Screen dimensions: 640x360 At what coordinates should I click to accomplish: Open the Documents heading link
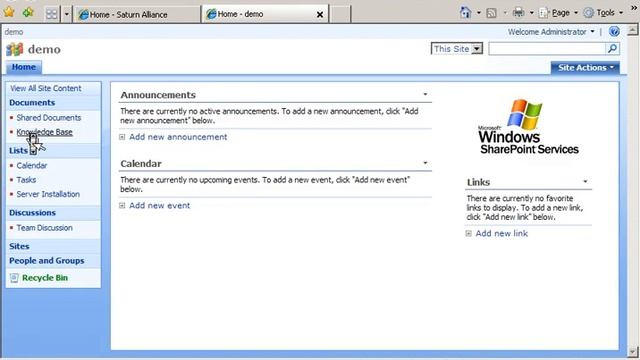[32, 103]
